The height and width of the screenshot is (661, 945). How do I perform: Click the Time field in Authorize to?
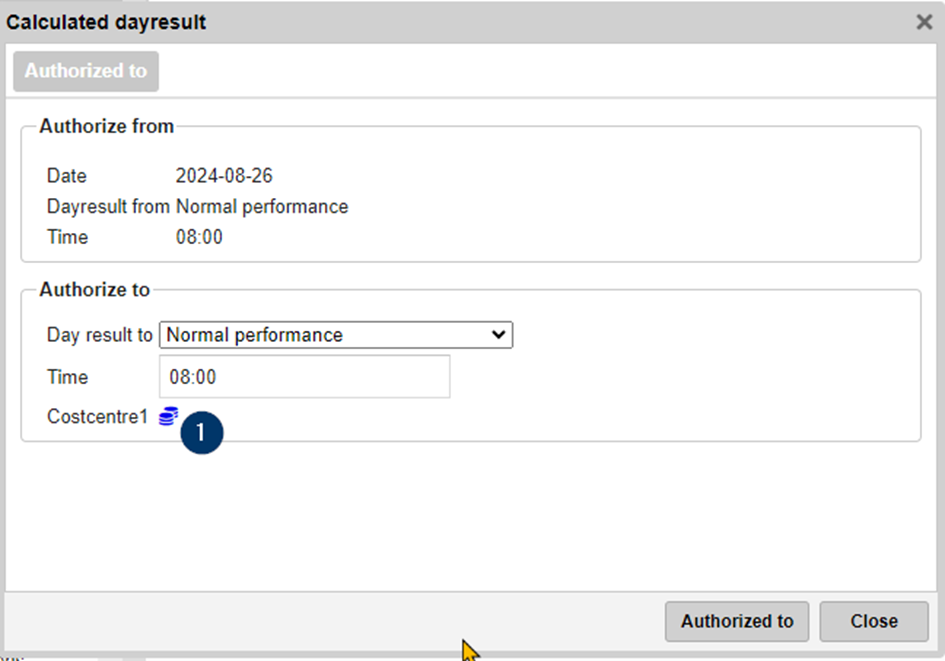coord(304,377)
